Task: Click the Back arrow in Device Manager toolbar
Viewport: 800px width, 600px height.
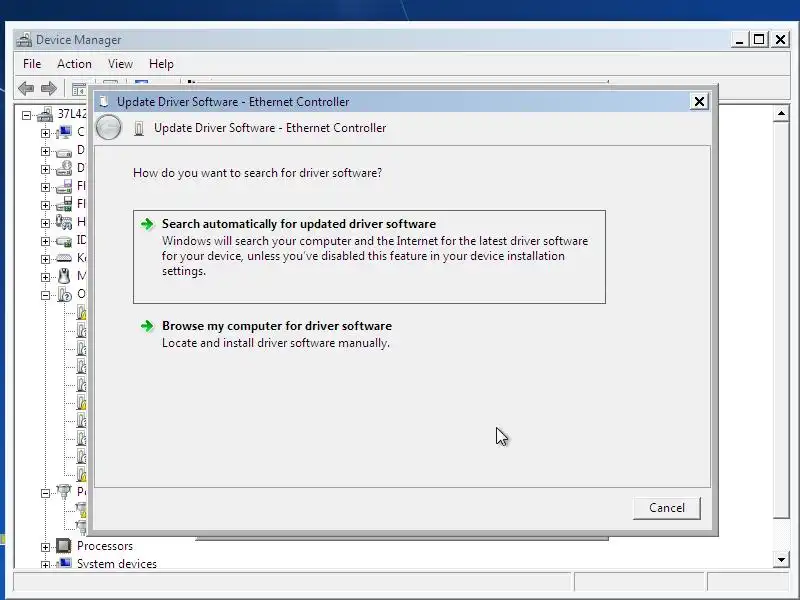Action: tap(26, 89)
